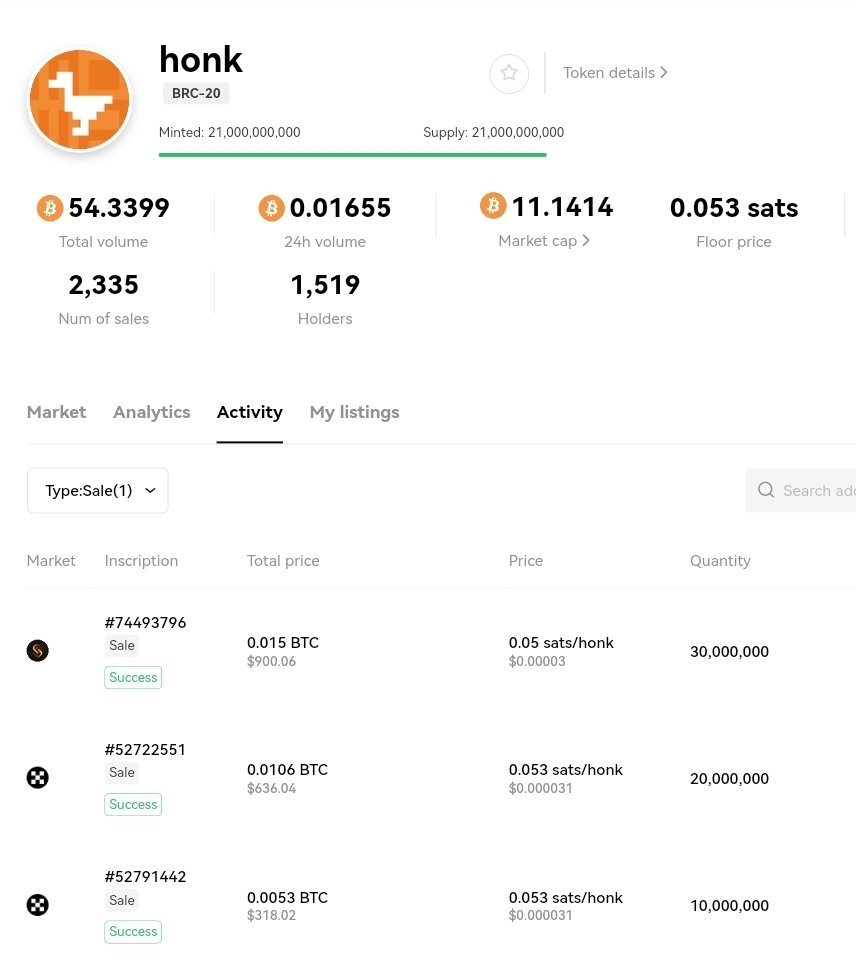Open inscription #52722551
Image resolution: width=856 pixels, height=965 pixels.
(145, 750)
